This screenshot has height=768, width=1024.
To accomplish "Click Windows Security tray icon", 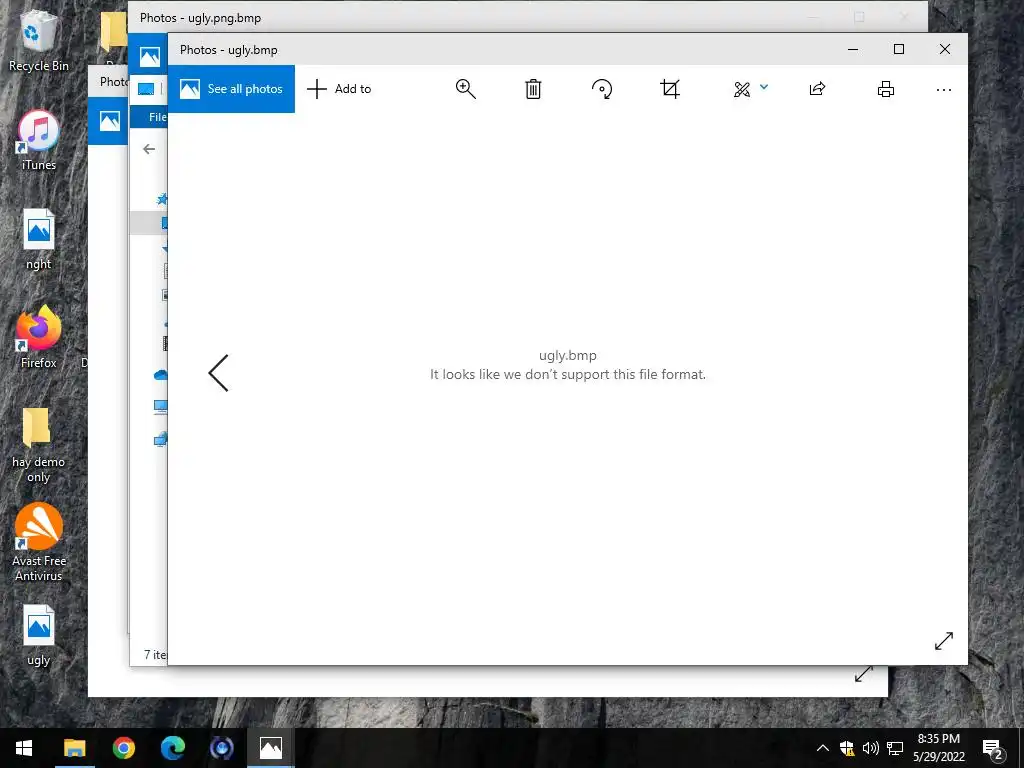I will pyautogui.click(x=847, y=748).
